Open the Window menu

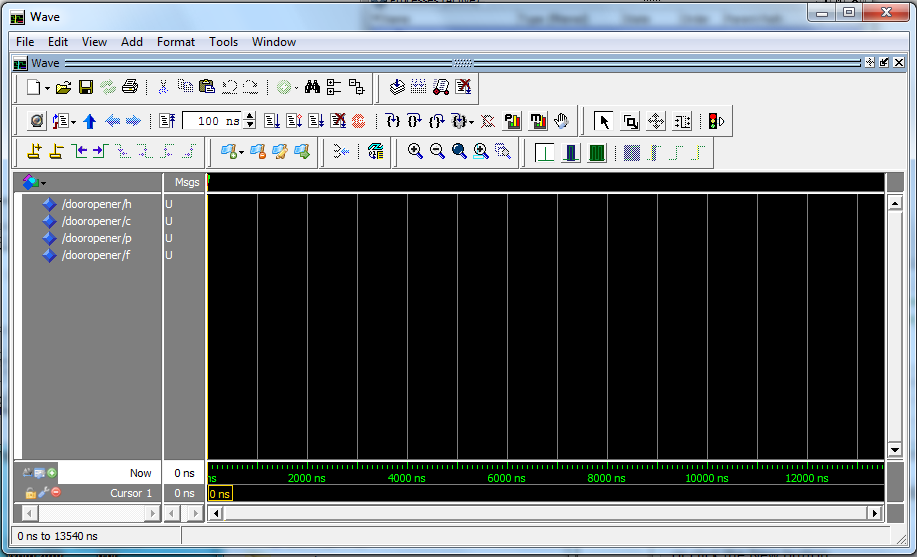point(274,42)
